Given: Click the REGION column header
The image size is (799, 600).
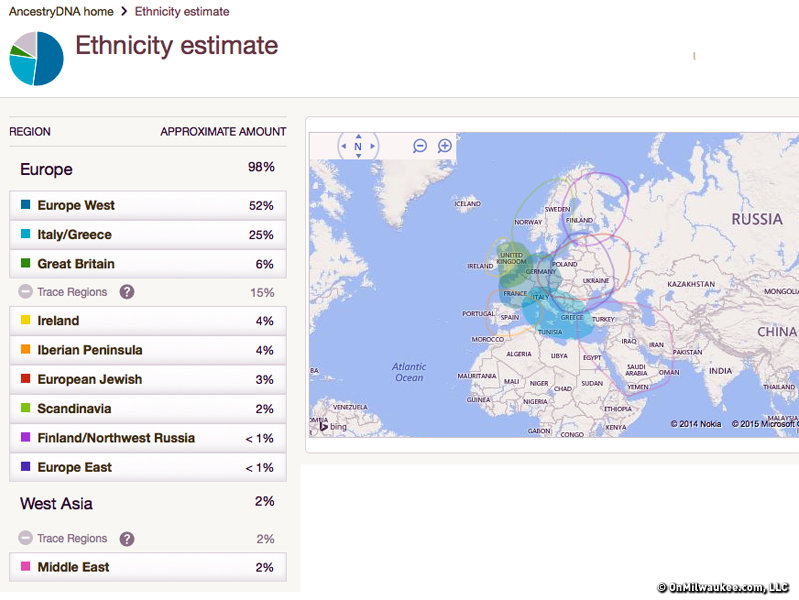Looking at the screenshot, I should click(30, 132).
